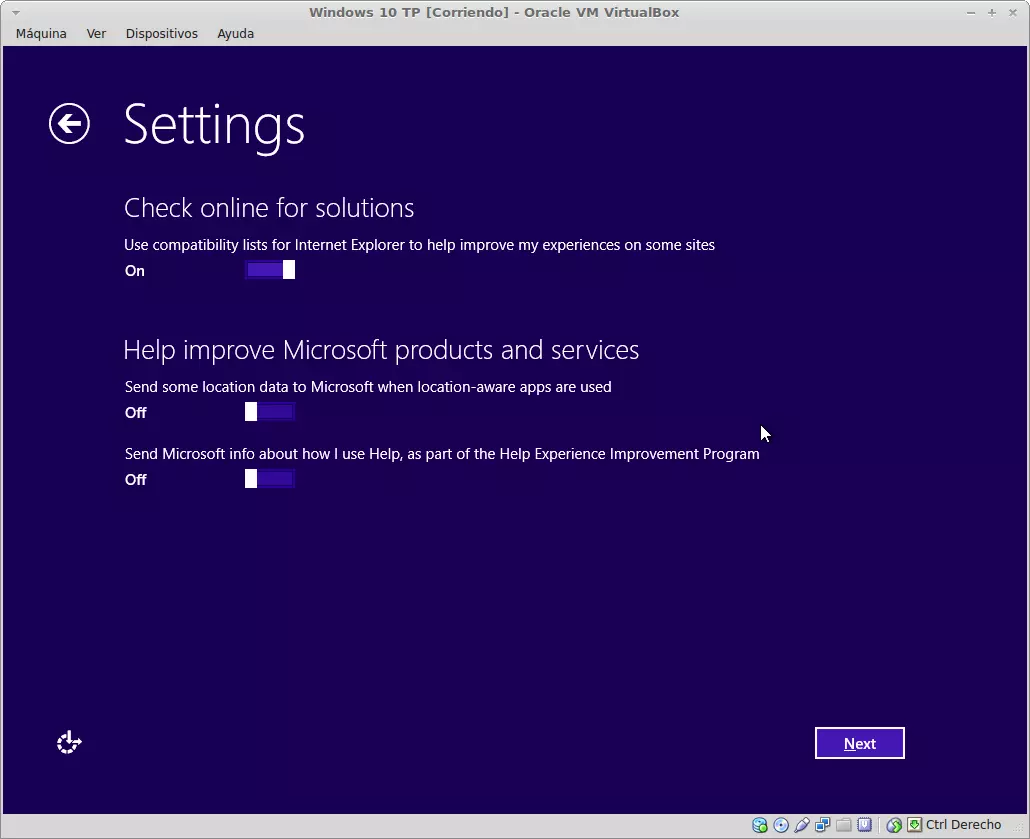
Task: Turn off Internet Explorer compatibility lists toggle
Action: (x=270, y=270)
